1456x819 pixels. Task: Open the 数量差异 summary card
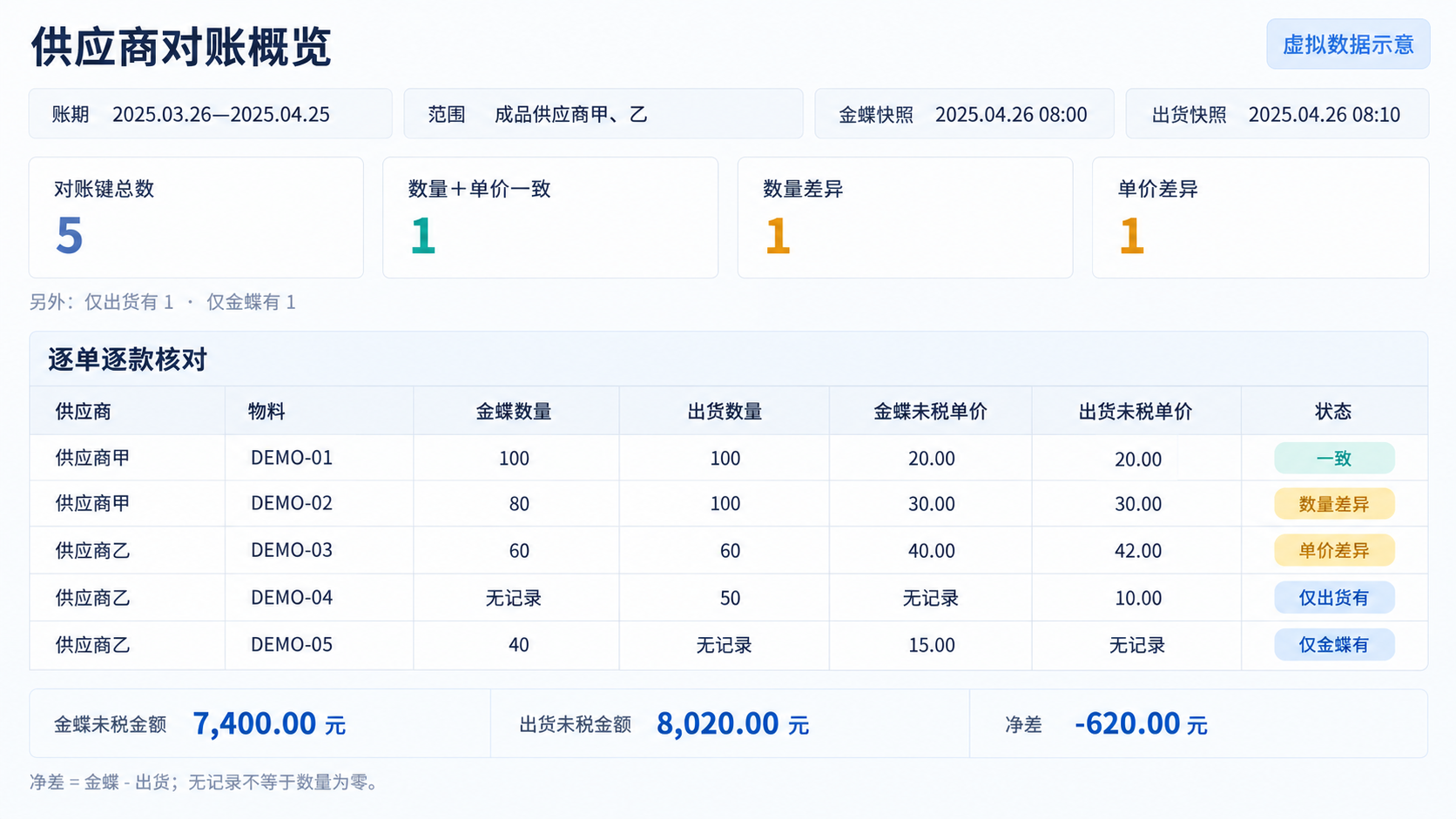(x=905, y=218)
